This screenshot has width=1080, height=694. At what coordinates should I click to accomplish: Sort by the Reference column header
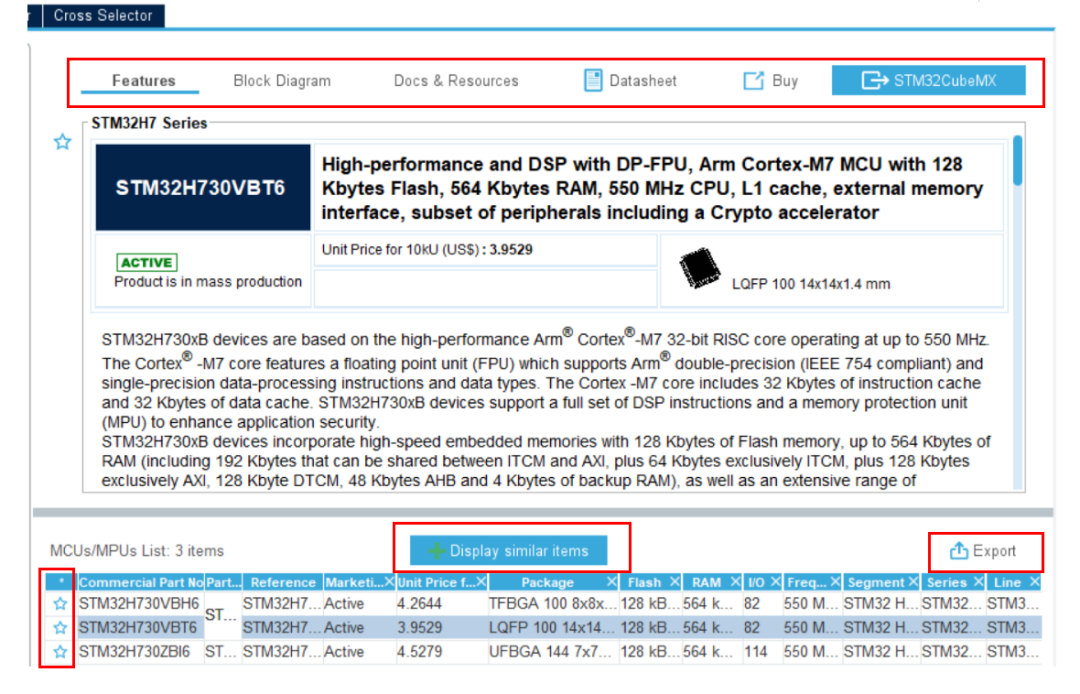click(x=282, y=582)
